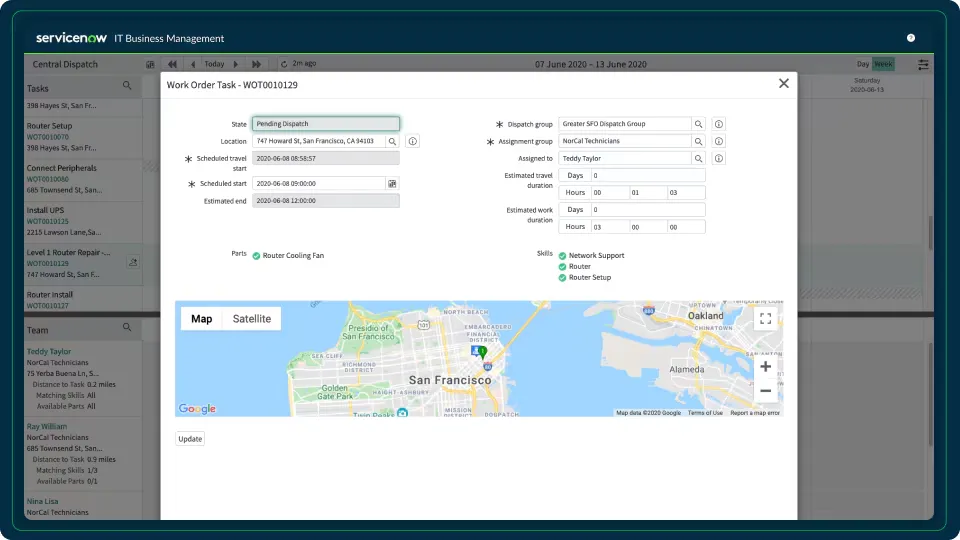Open calendar picker in Central Dispatch toolbar
Screen dimensions: 960x540
[x=150, y=64]
